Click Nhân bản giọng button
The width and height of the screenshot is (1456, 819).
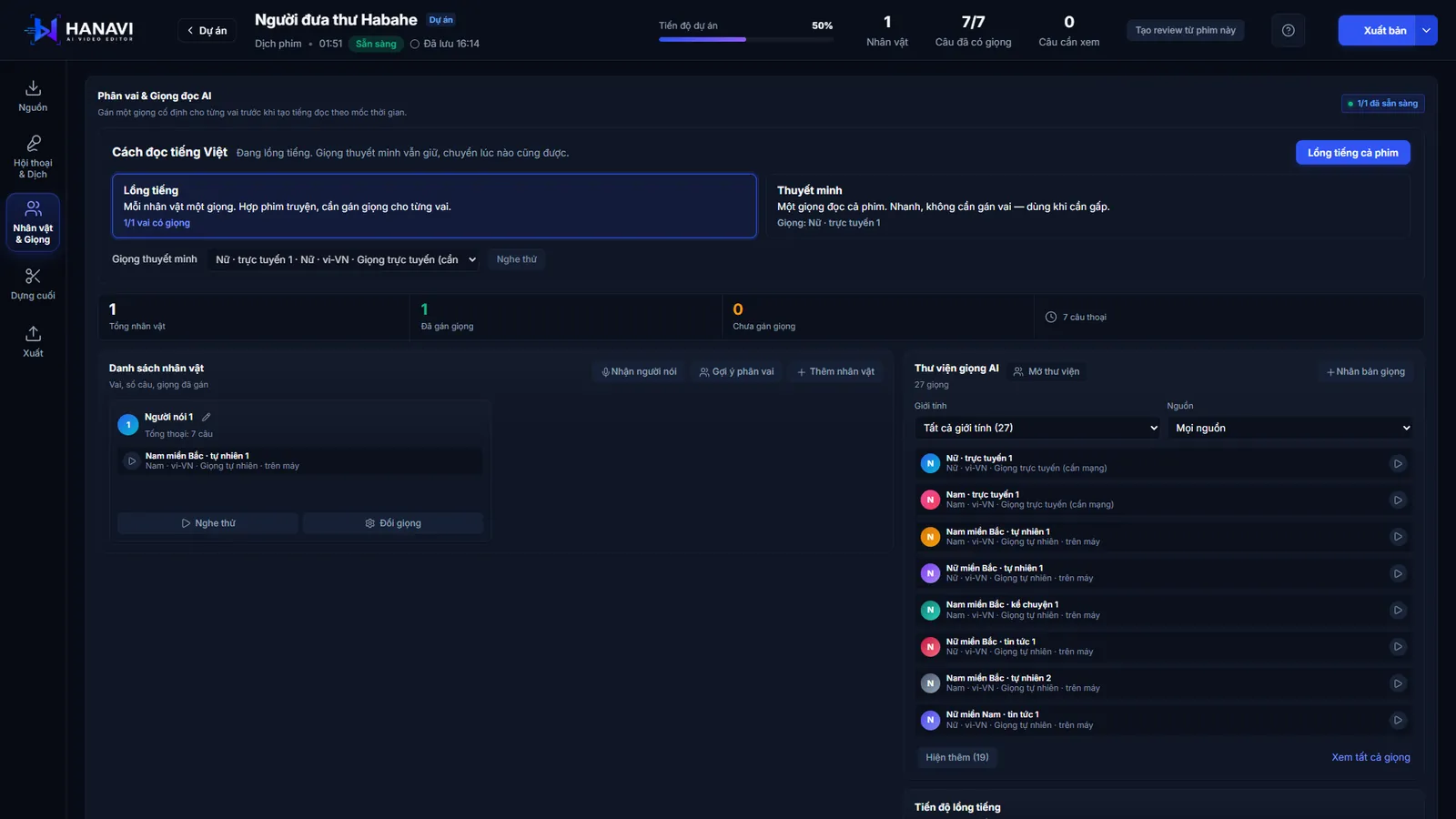click(1365, 371)
